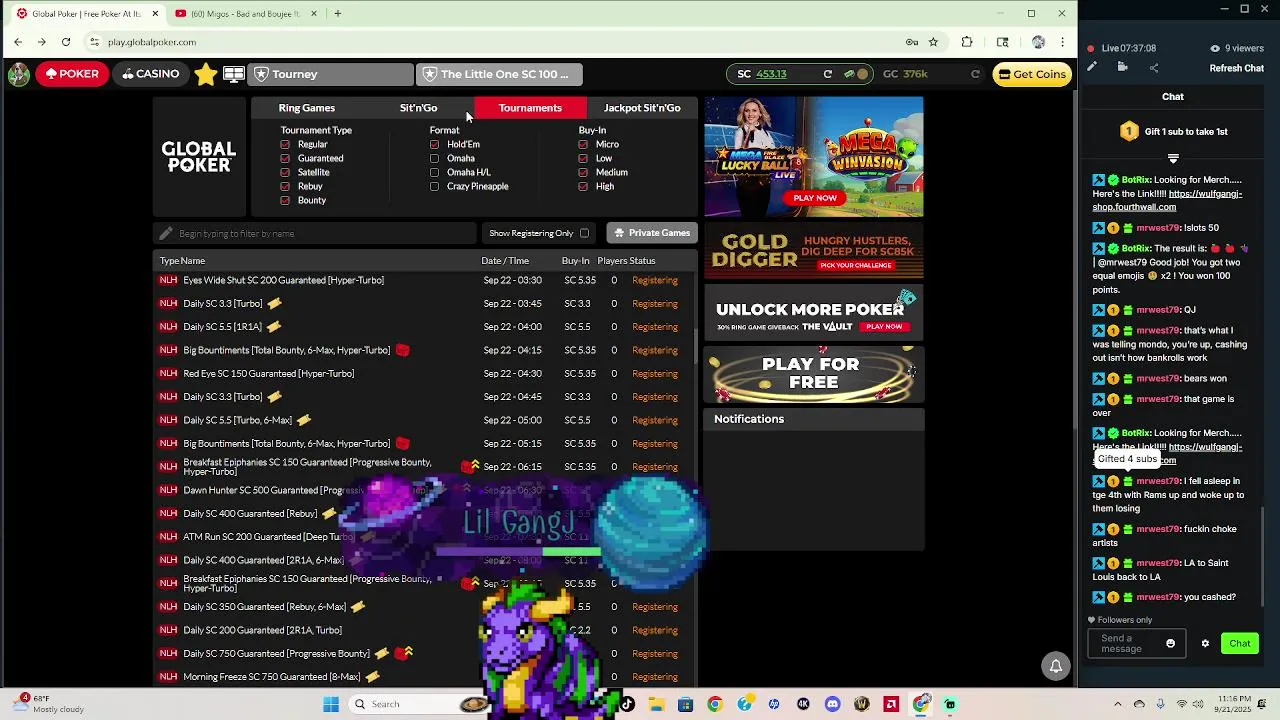1280x720 pixels.
Task: Open the Sit'n'Go tab
Action: tap(418, 108)
